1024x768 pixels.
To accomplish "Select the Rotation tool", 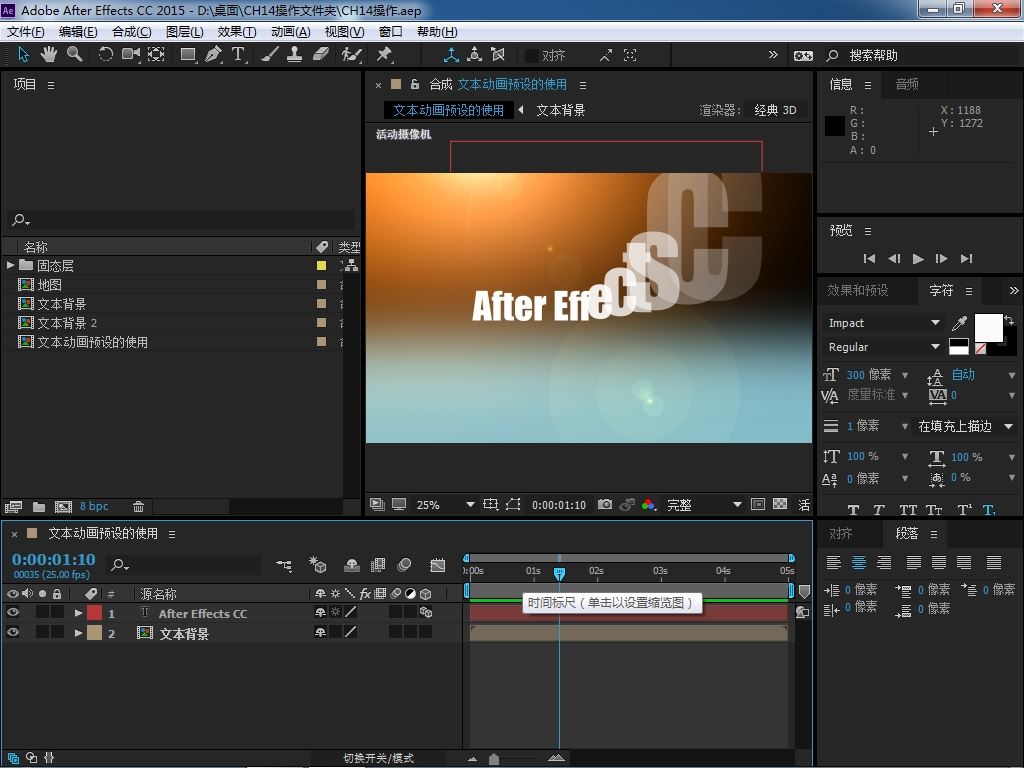I will click(105, 55).
